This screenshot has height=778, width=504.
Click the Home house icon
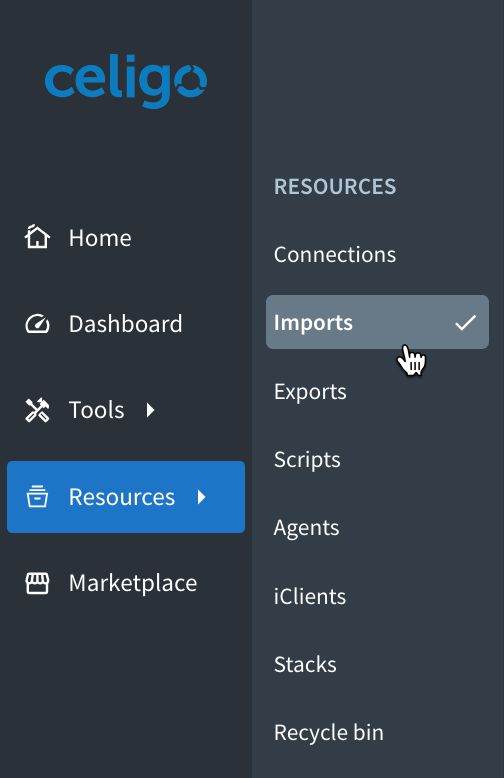(37, 236)
